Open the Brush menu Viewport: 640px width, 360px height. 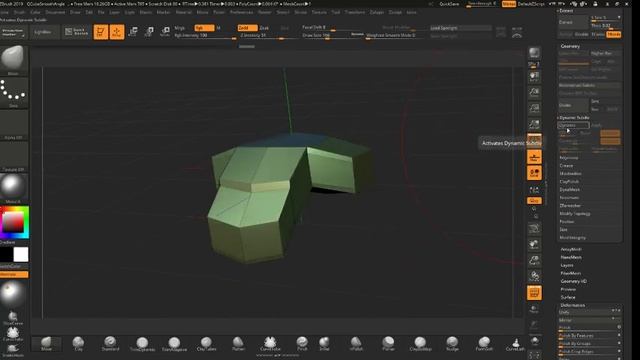19,12
